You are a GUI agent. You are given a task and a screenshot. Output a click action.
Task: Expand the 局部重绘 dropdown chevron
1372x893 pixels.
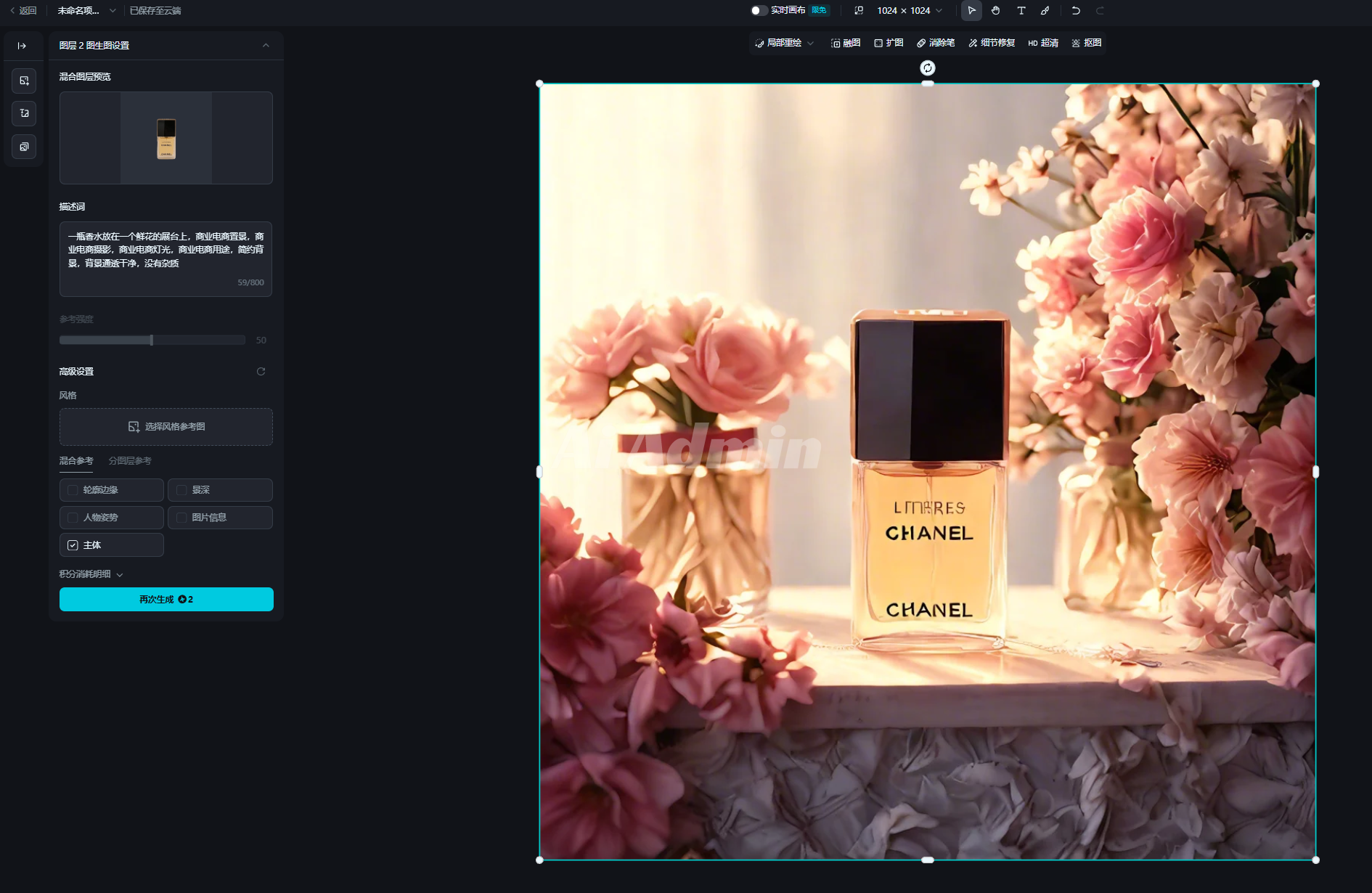coord(811,43)
